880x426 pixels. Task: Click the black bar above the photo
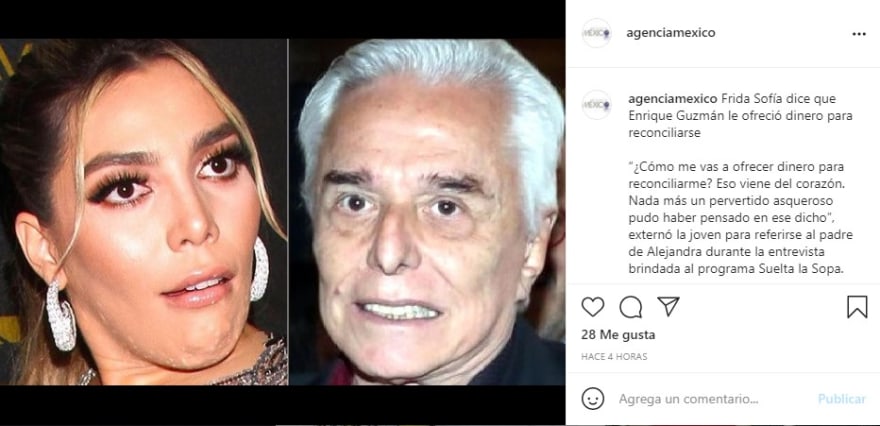click(282, 19)
